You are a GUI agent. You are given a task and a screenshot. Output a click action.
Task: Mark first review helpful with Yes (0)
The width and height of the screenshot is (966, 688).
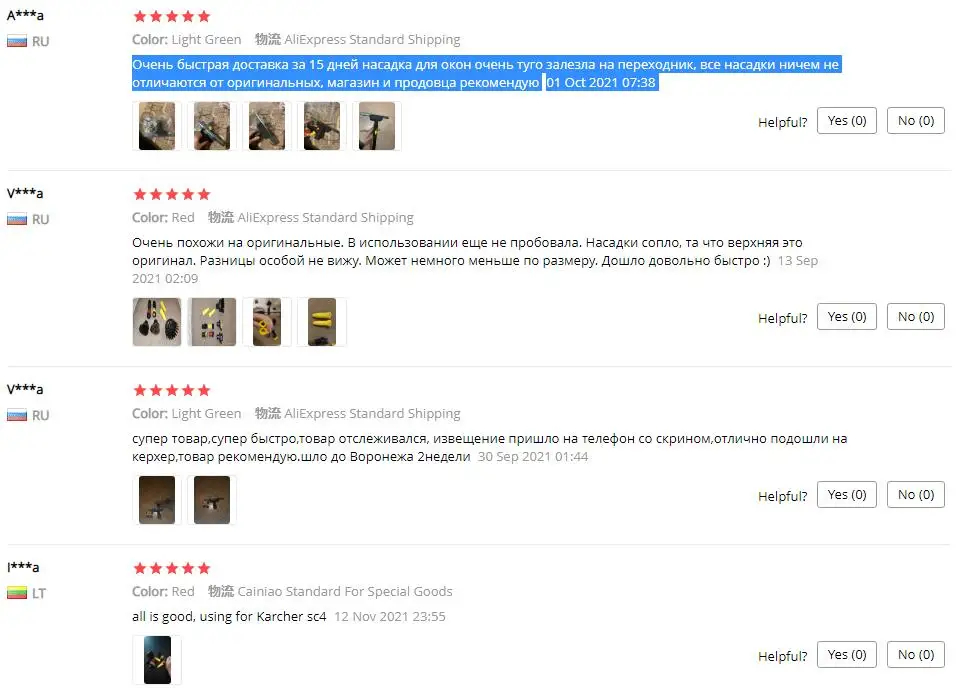coord(846,121)
